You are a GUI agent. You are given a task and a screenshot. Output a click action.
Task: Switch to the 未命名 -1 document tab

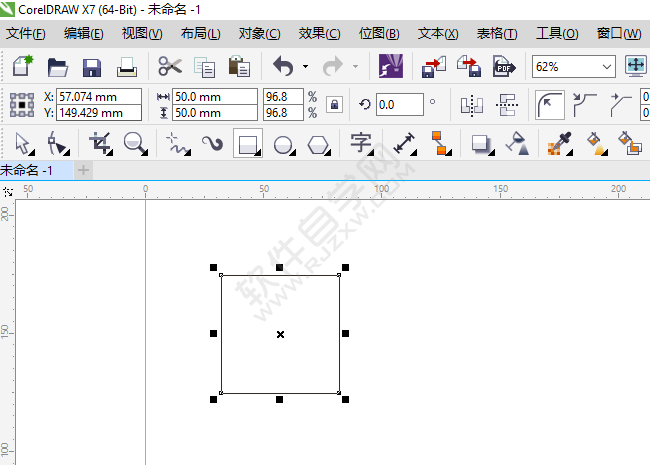[x=28, y=170]
